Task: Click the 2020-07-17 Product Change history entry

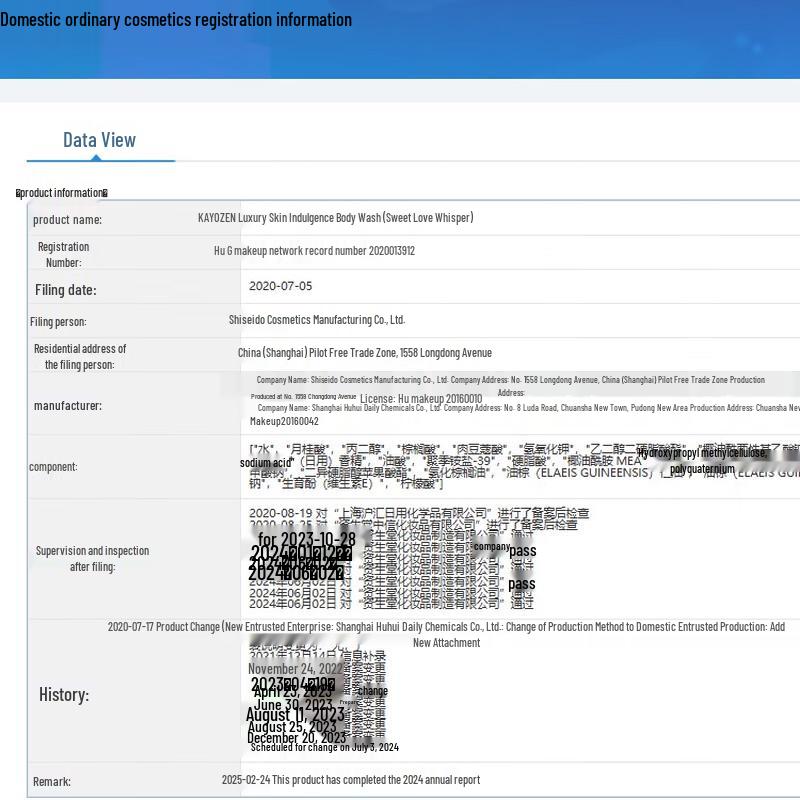Action: pos(446,634)
